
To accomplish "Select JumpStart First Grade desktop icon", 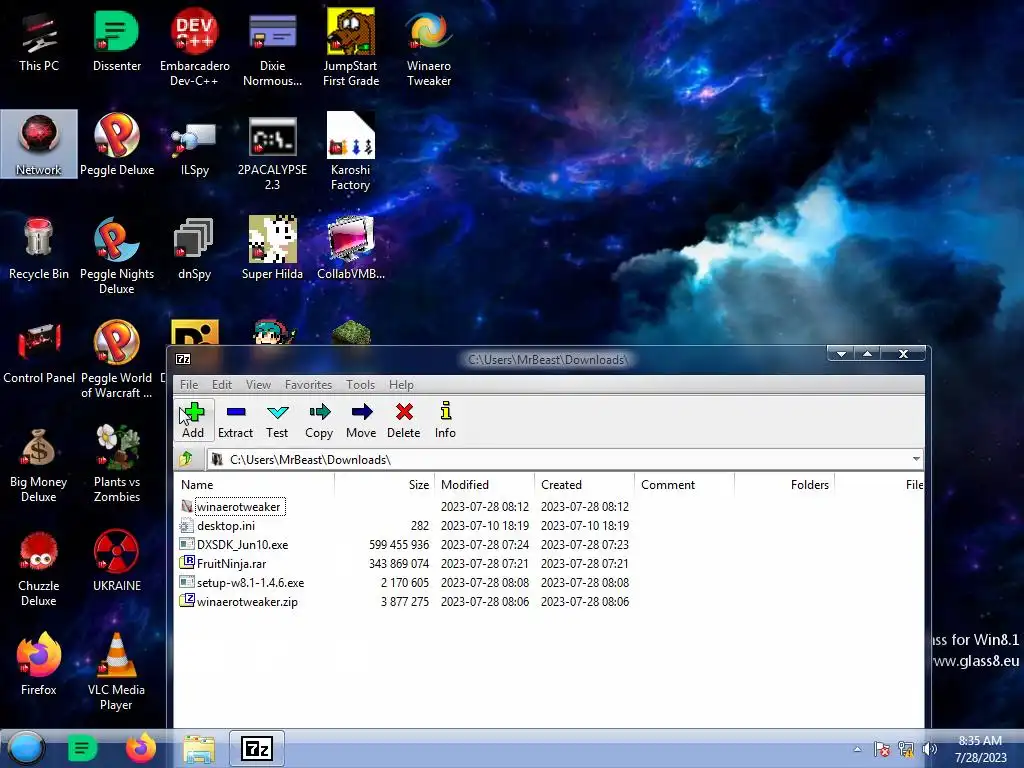I will [351, 49].
